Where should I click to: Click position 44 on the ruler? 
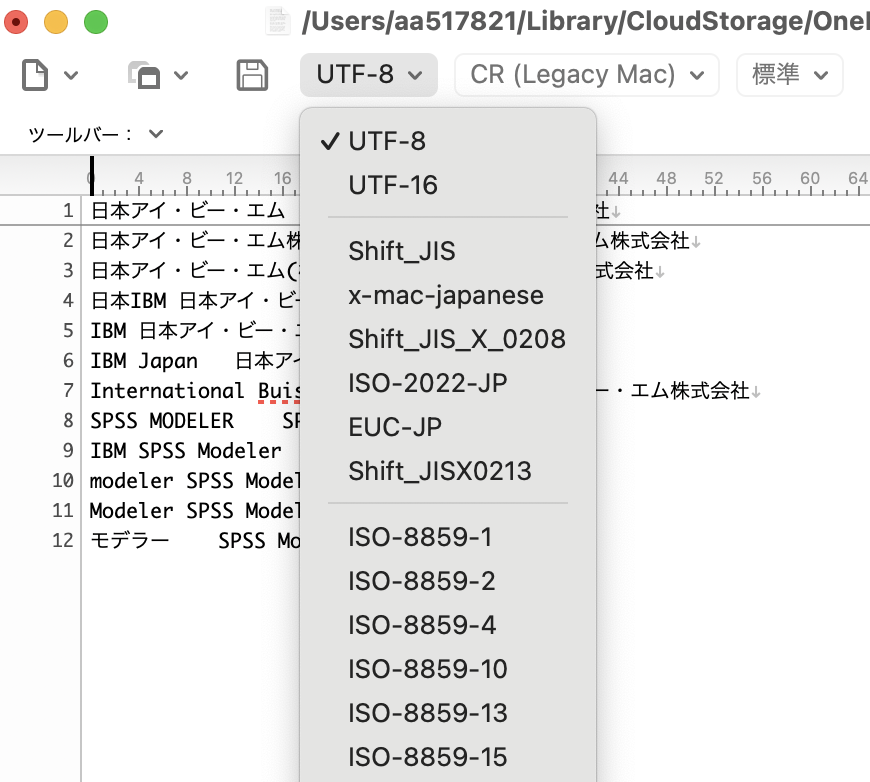click(x=619, y=177)
